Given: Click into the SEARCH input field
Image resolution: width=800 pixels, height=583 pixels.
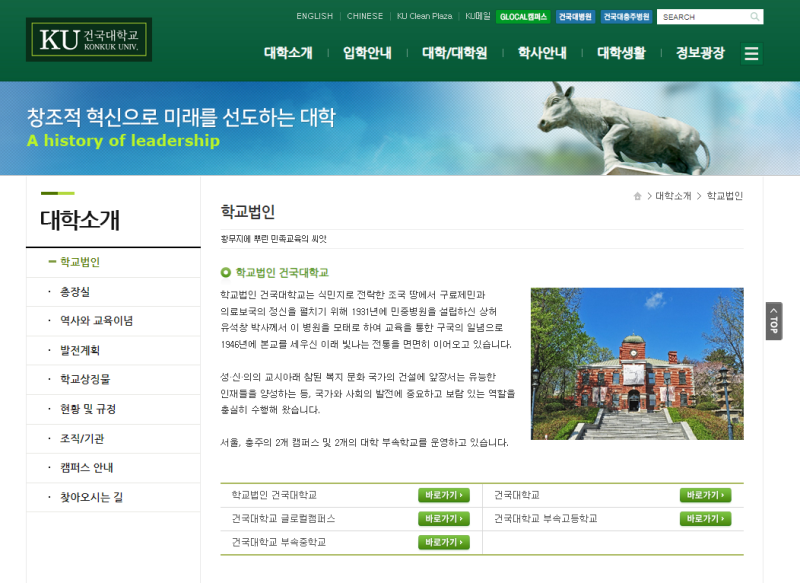Looking at the screenshot, I should click(700, 17).
